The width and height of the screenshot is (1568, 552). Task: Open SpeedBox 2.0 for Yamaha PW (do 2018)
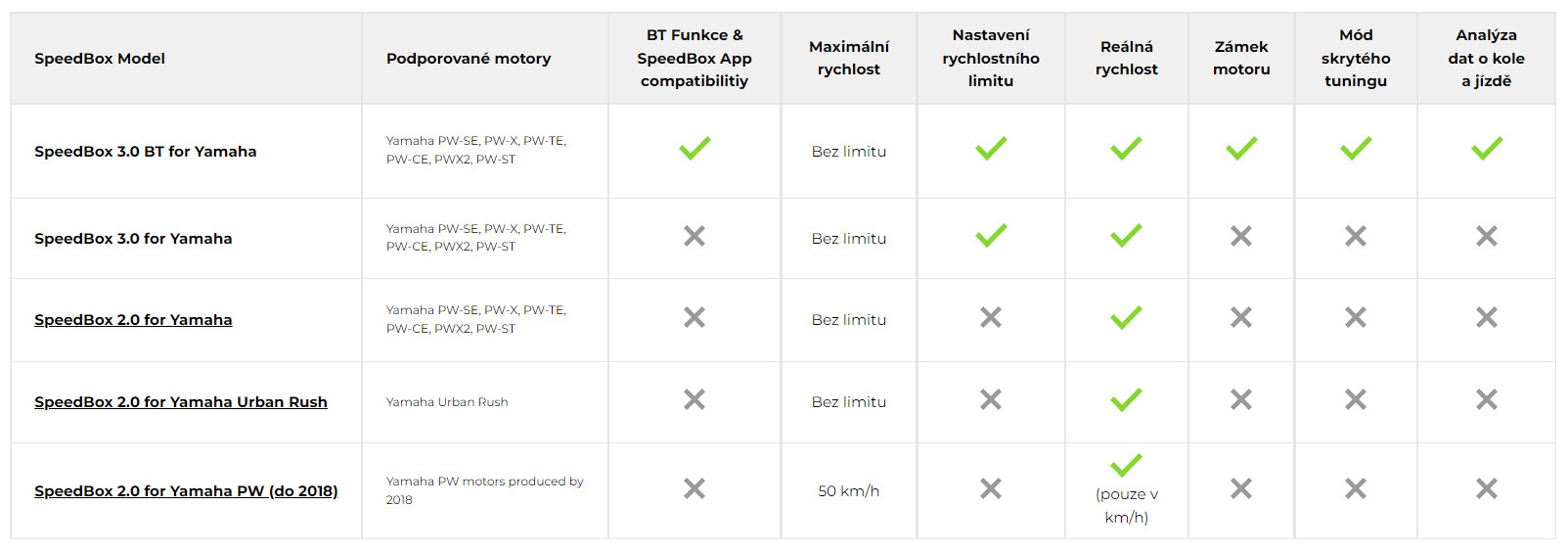point(186,491)
